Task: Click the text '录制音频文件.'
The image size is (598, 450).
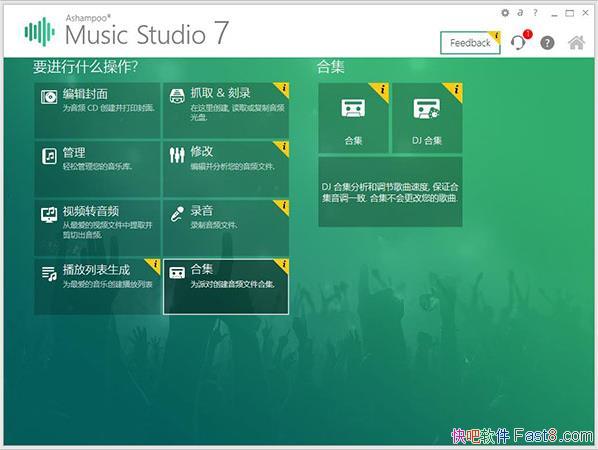Action: click(x=214, y=225)
